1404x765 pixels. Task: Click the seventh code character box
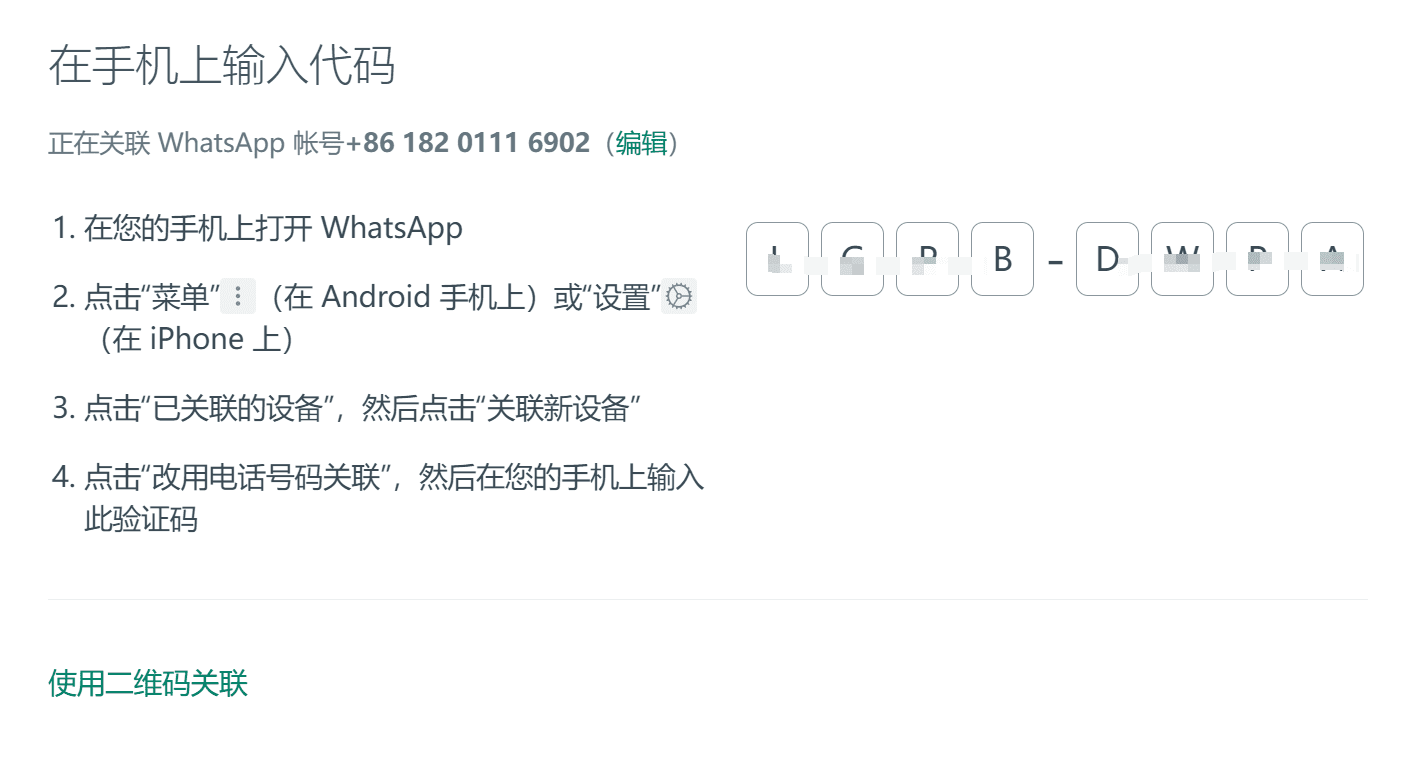1257,259
